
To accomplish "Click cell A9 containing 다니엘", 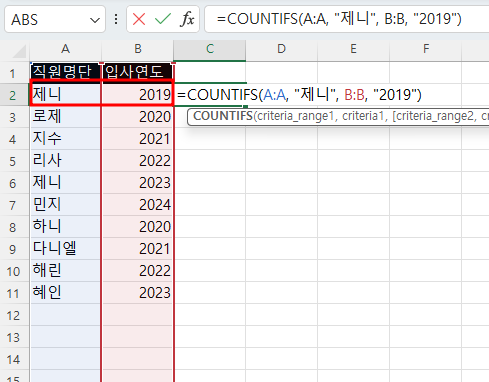I will click(x=65, y=249).
